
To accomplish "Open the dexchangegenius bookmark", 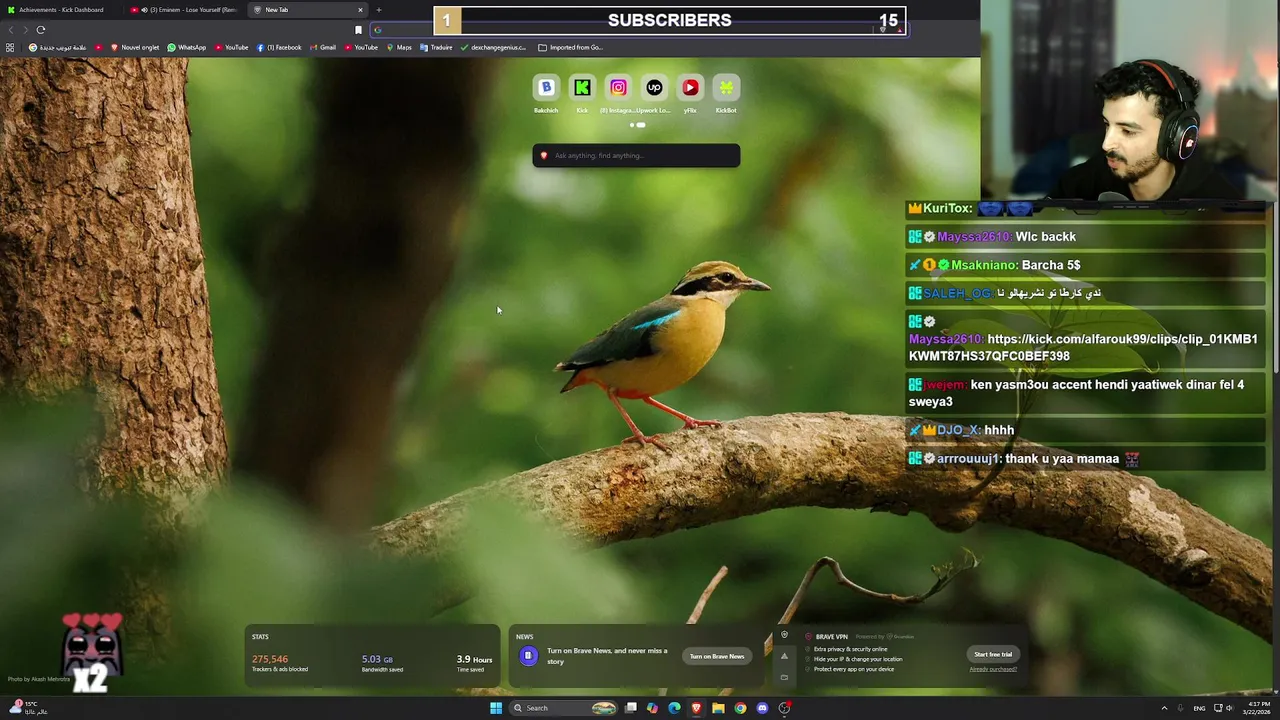I will 493,47.
